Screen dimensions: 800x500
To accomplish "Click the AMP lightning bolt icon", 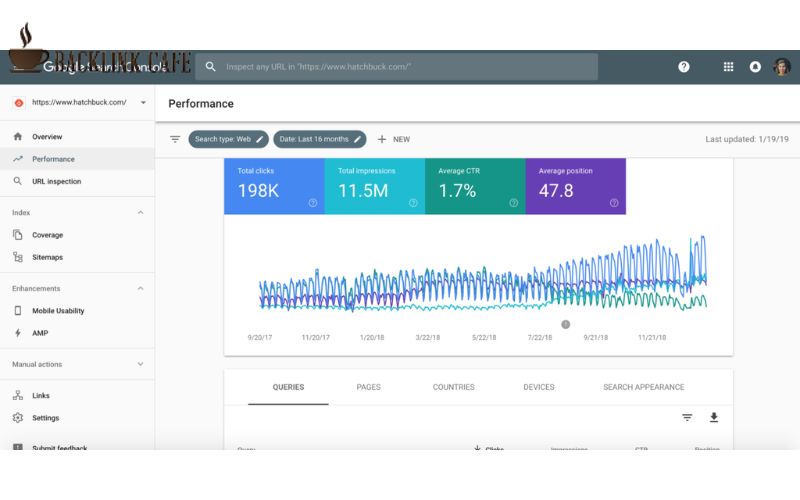I will (18, 333).
